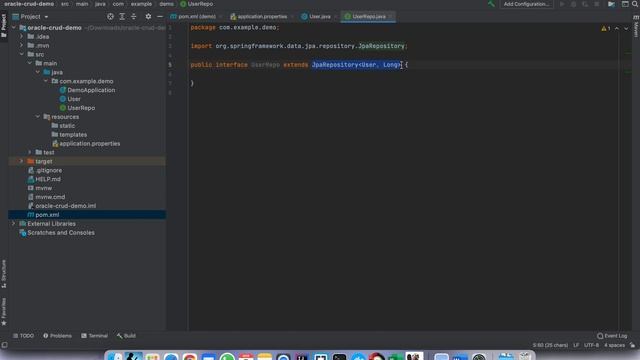Click the UTF-8 encoding status item
This screenshot has height=360, width=640.
pos(591,345)
